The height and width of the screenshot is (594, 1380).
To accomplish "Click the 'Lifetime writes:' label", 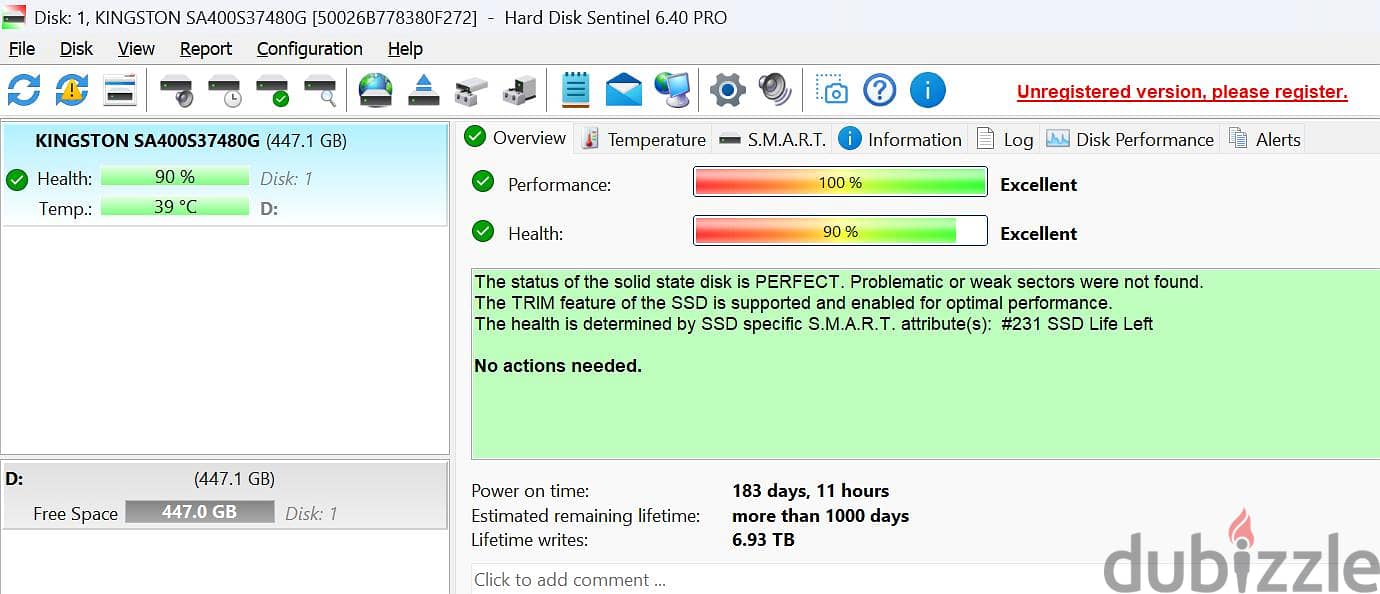I will point(530,540).
